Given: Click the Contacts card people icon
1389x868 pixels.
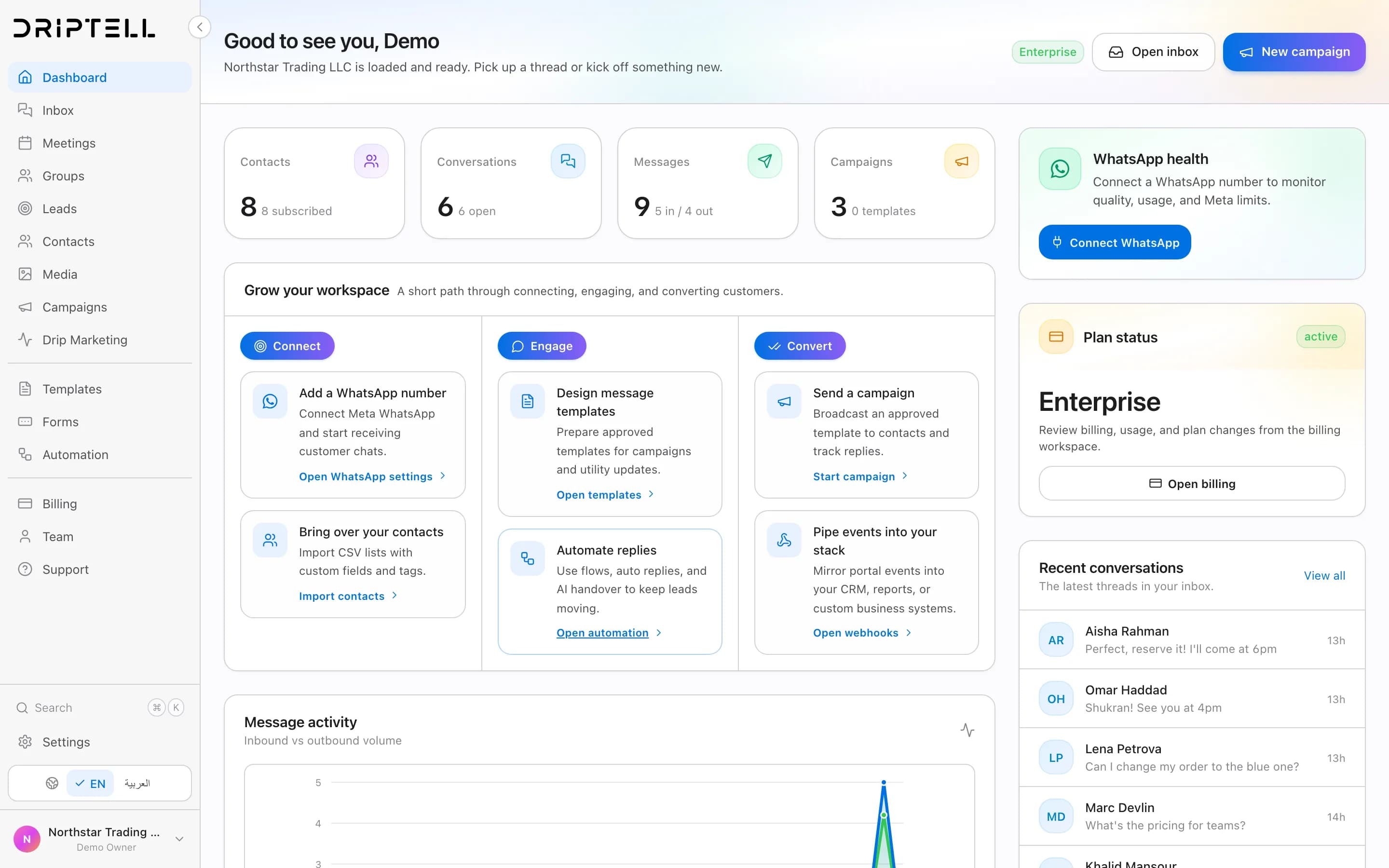Looking at the screenshot, I should coord(371,162).
